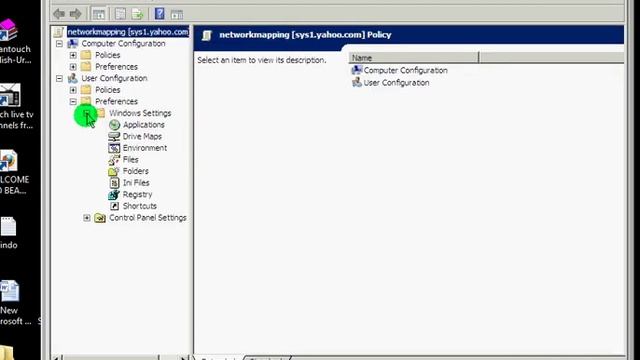Click the Computer Configuration icon in the right list
The image size is (640, 360).
point(357,70)
